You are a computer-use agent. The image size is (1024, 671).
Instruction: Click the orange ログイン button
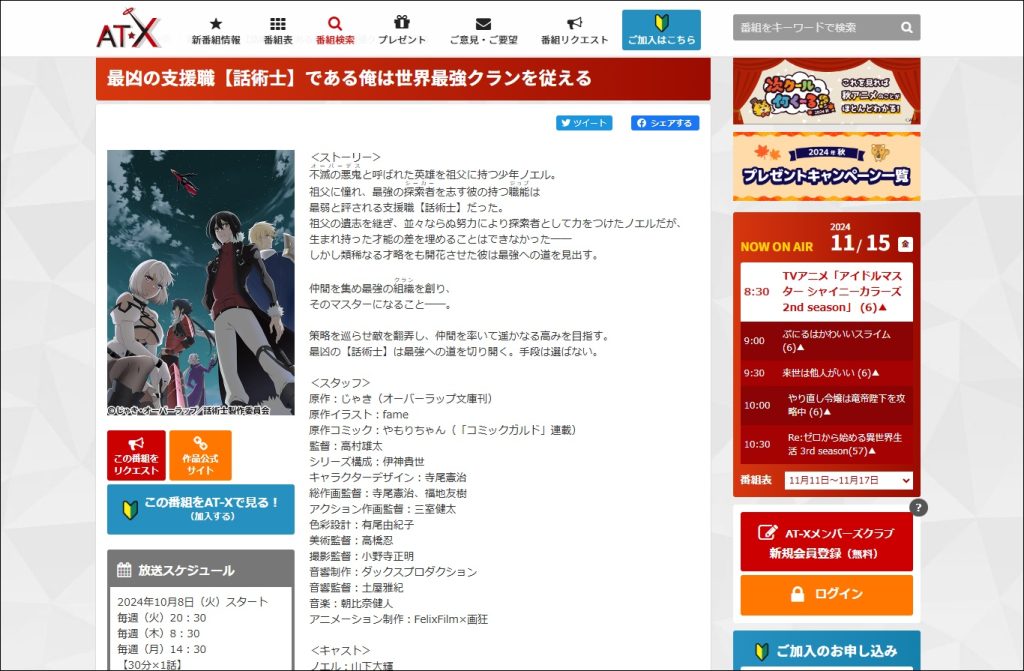click(826, 594)
